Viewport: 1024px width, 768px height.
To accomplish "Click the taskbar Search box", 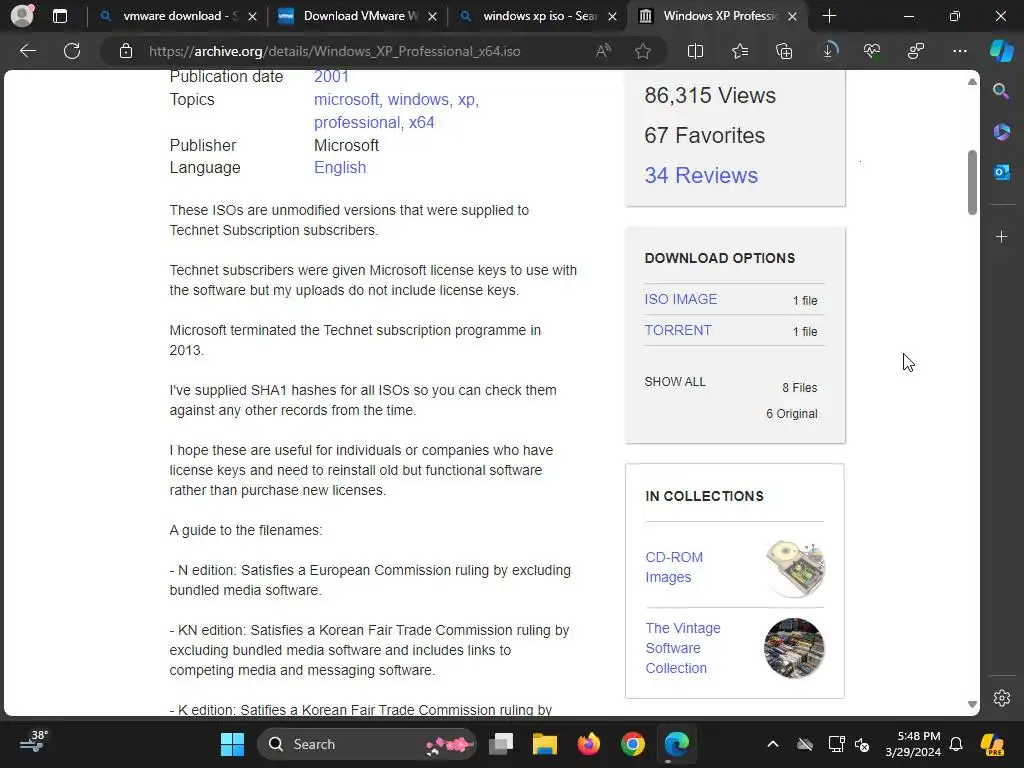I will (x=366, y=744).
